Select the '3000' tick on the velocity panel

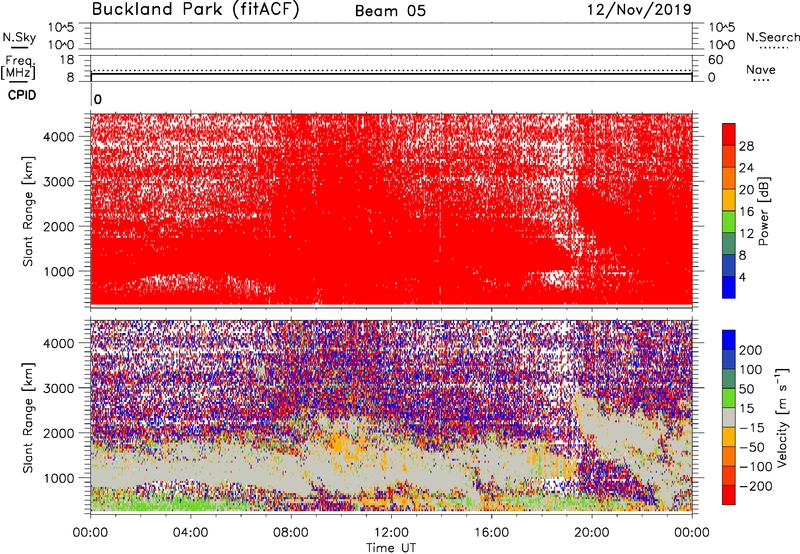59,388
